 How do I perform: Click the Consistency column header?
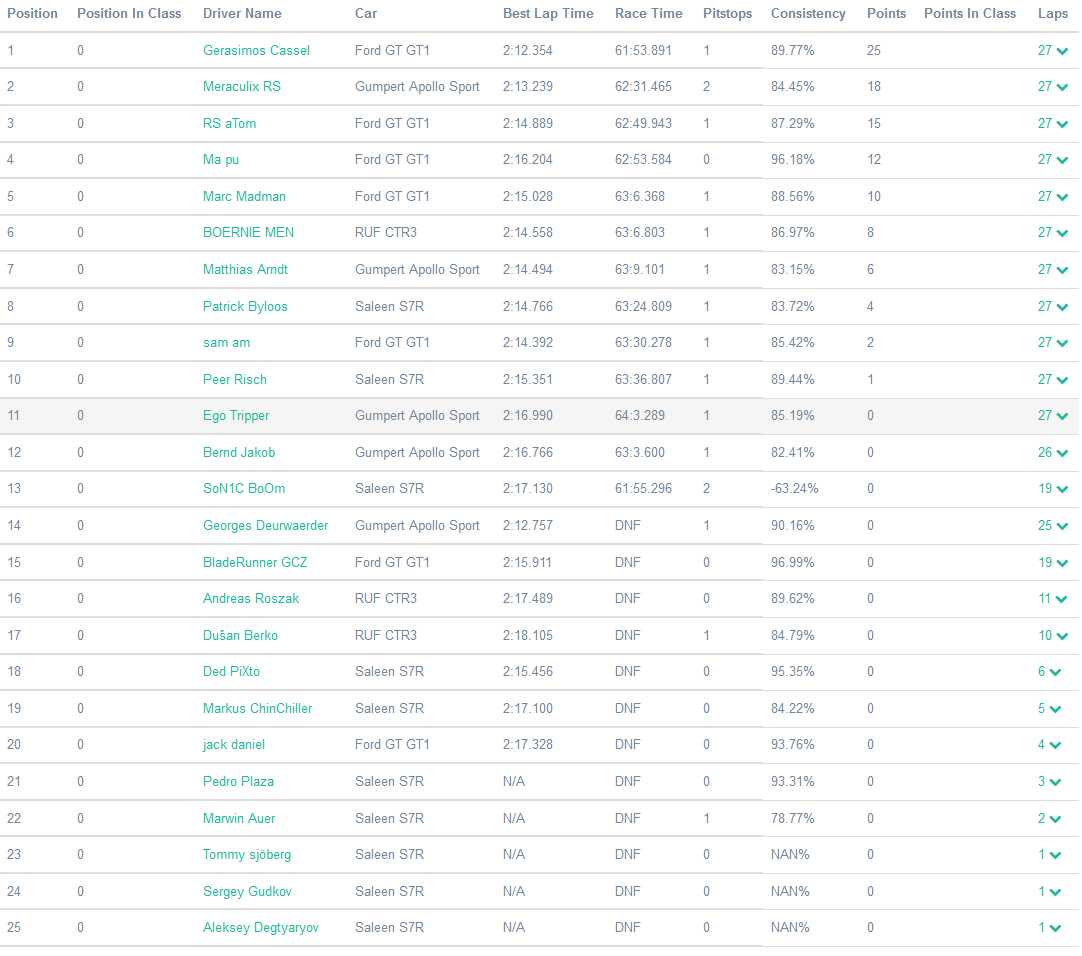(x=808, y=14)
